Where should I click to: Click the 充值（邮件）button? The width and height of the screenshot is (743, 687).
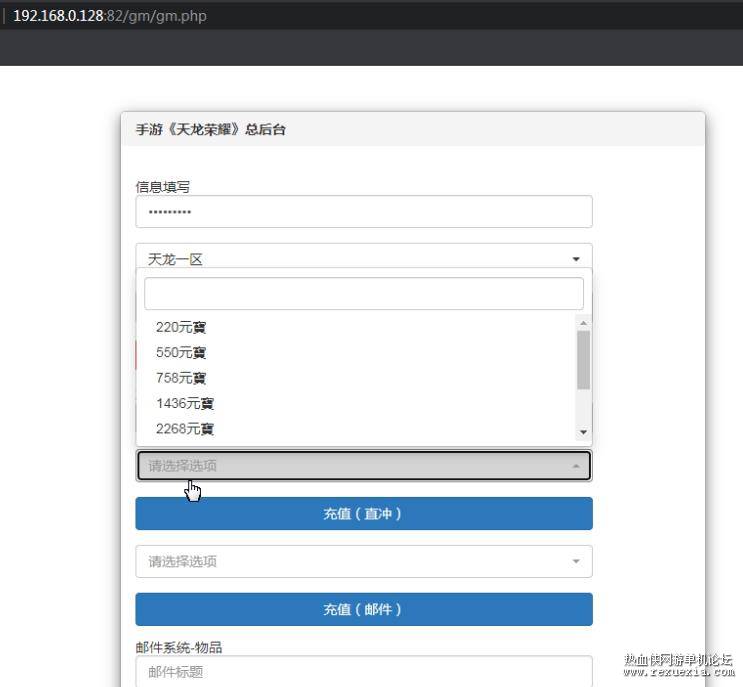[x=363, y=609]
